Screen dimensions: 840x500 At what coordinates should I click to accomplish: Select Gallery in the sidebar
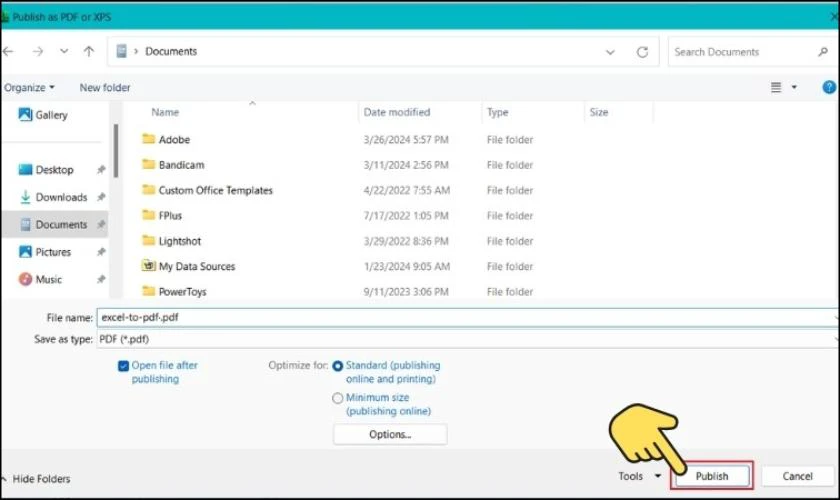(x=51, y=115)
